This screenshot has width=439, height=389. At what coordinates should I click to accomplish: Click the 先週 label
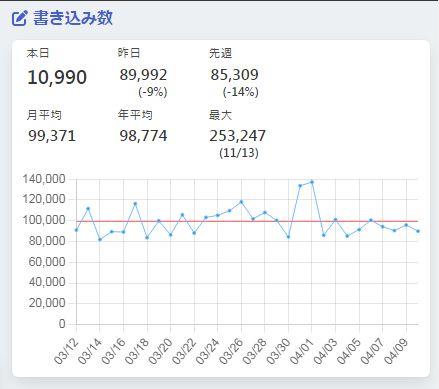point(220,53)
